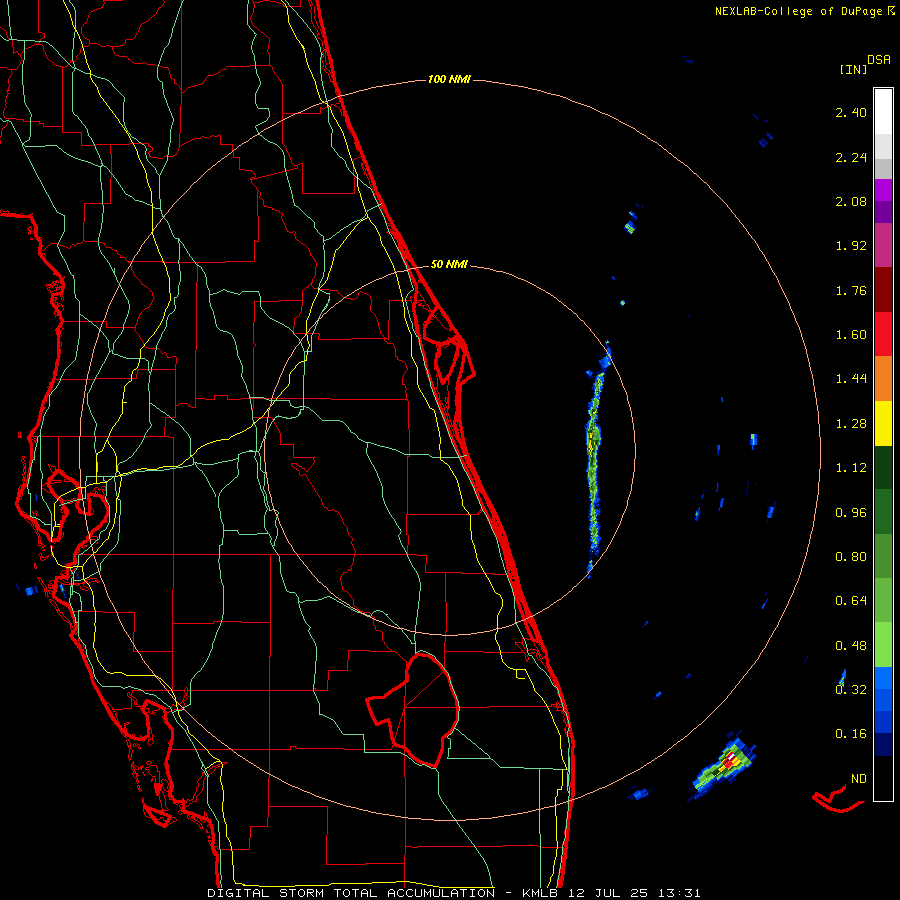Click the 1.28 legend value

(851, 424)
